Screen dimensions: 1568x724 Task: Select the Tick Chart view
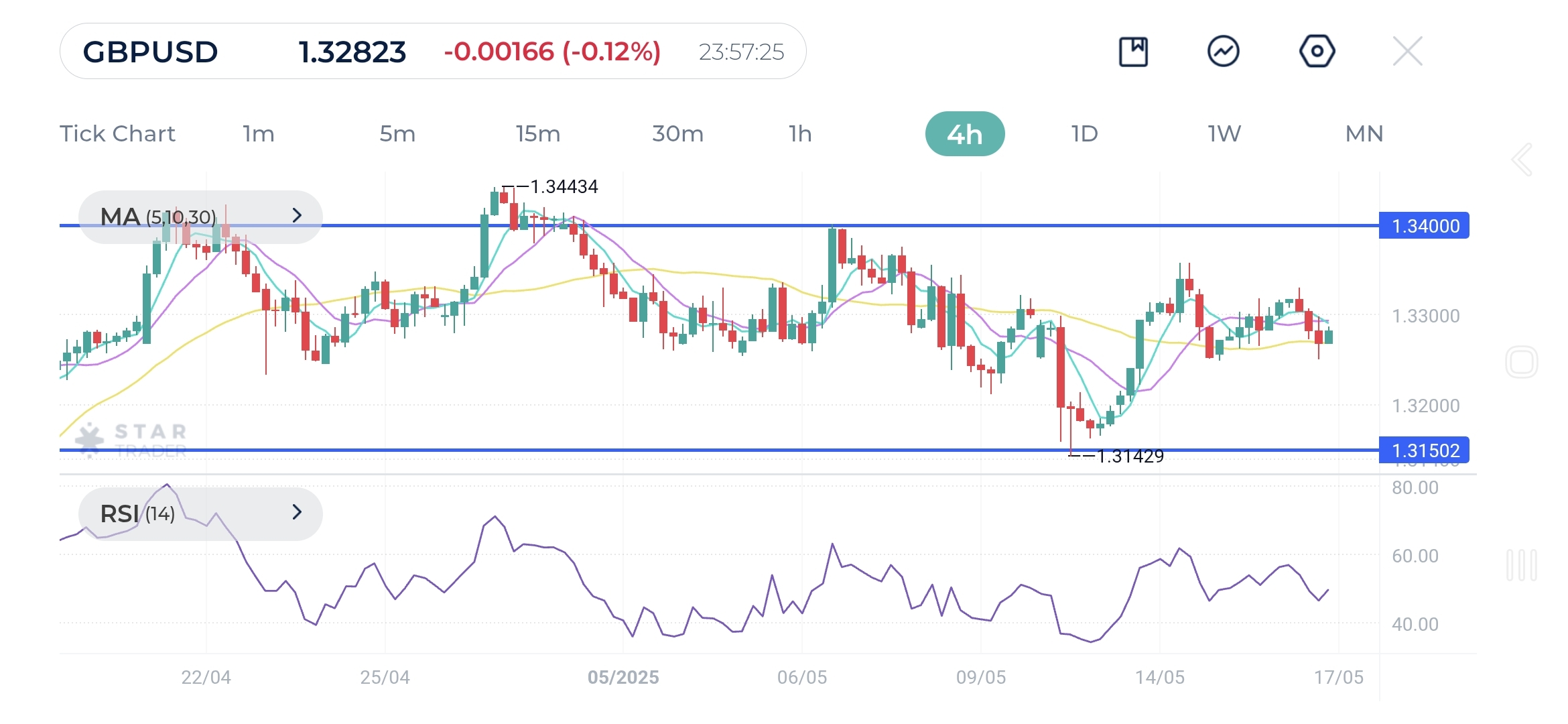pos(118,133)
